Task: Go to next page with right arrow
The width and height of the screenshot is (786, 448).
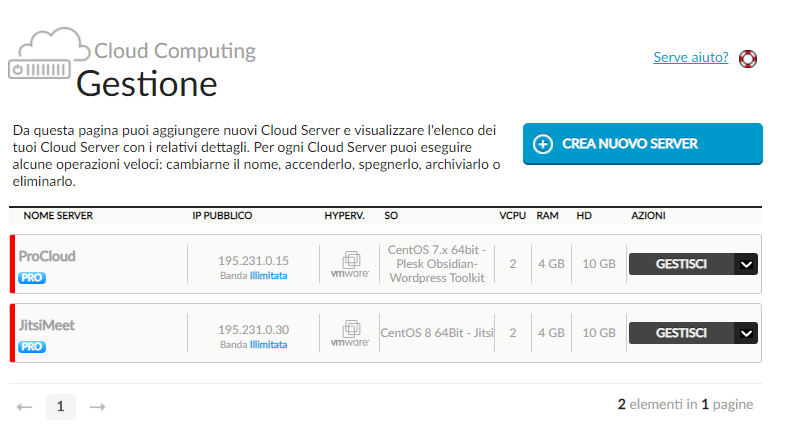Action: (x=97, y=407)
